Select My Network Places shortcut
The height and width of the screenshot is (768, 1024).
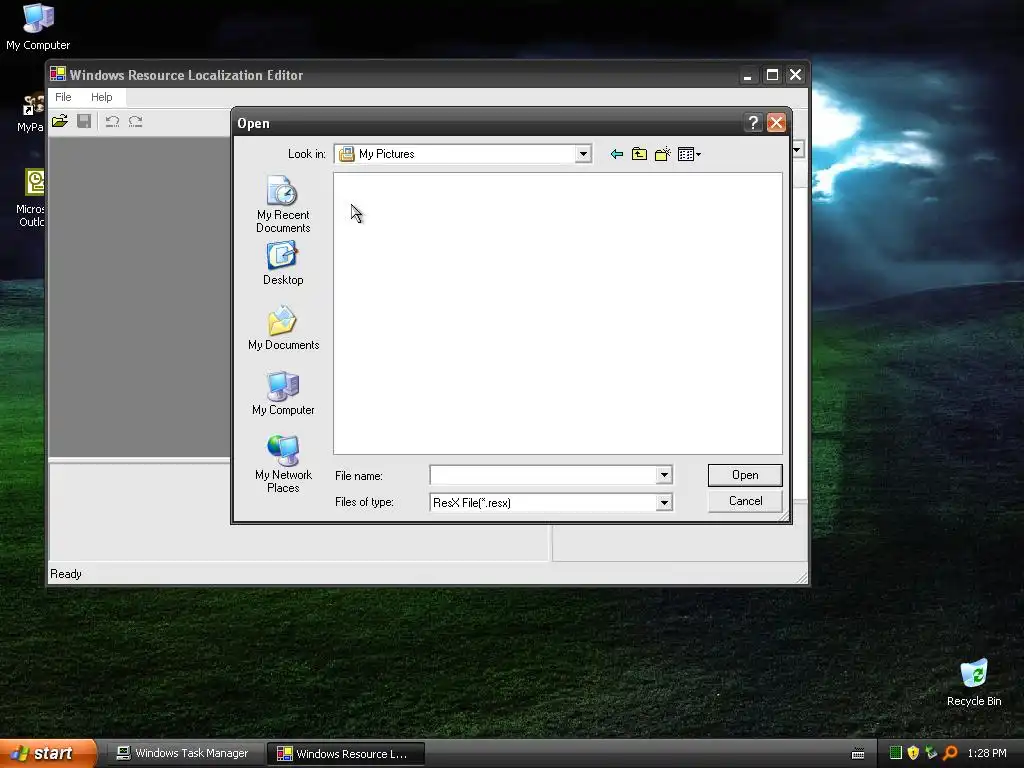(x=283, y=464)
